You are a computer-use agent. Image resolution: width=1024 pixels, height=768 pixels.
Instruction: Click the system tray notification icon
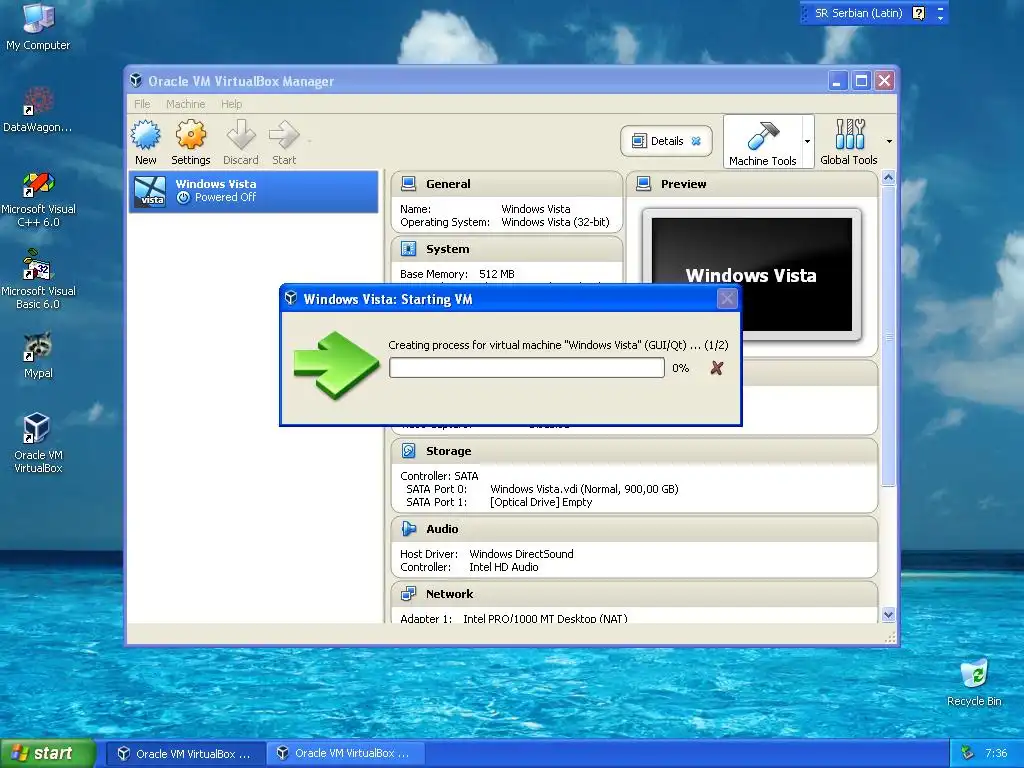[x=967, y=753]
